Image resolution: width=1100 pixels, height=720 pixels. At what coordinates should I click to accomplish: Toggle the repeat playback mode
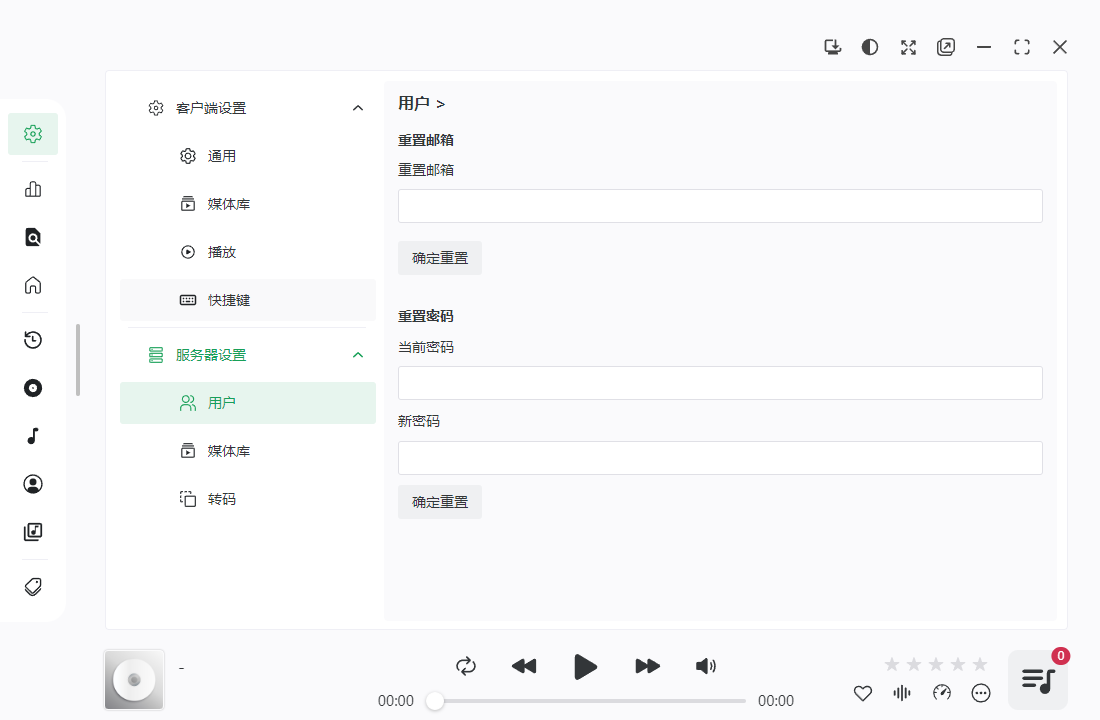[465, 665]
